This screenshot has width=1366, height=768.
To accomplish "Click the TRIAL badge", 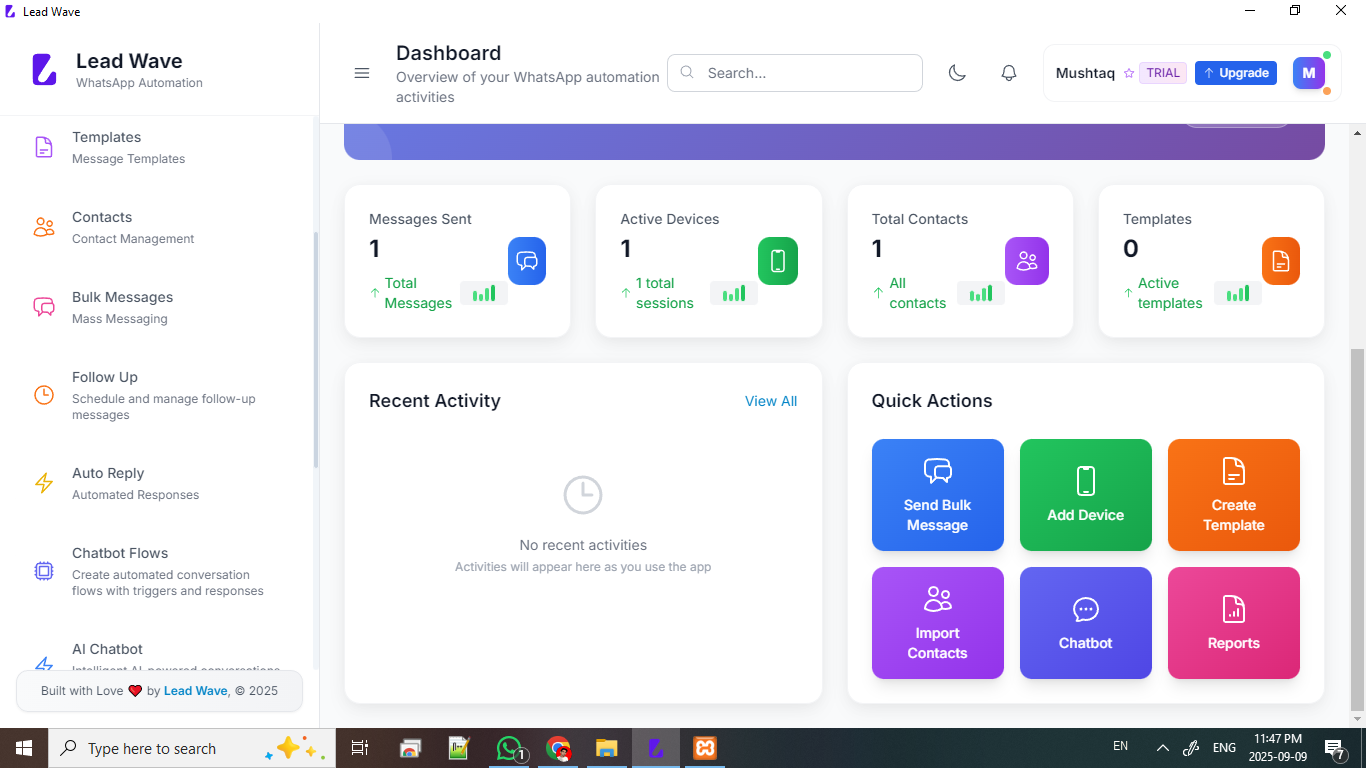I will coord(1163,73).
